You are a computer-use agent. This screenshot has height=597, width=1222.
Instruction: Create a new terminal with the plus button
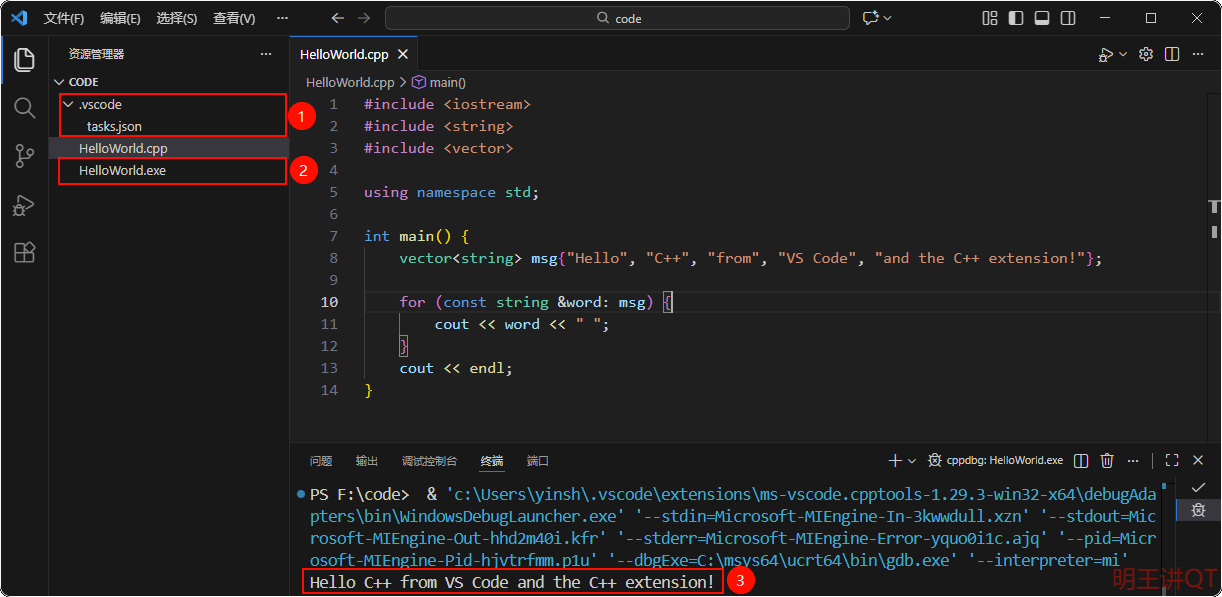pos(893,460)
